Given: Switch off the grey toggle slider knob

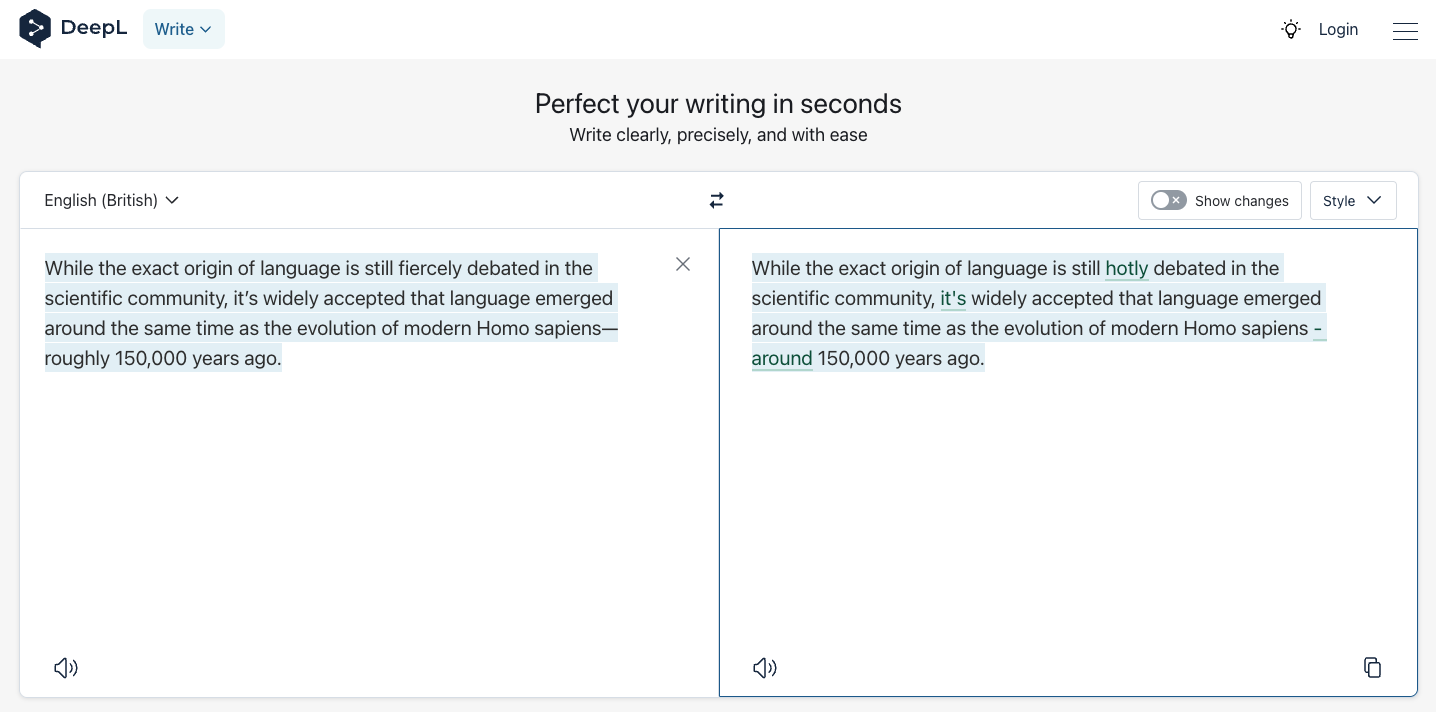Looking at the screenshot, I should coord(1160,200).
